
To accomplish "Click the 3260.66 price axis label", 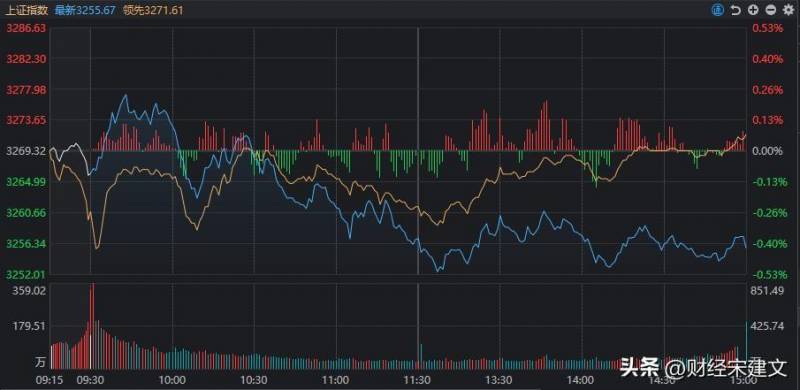I will 26,213.
